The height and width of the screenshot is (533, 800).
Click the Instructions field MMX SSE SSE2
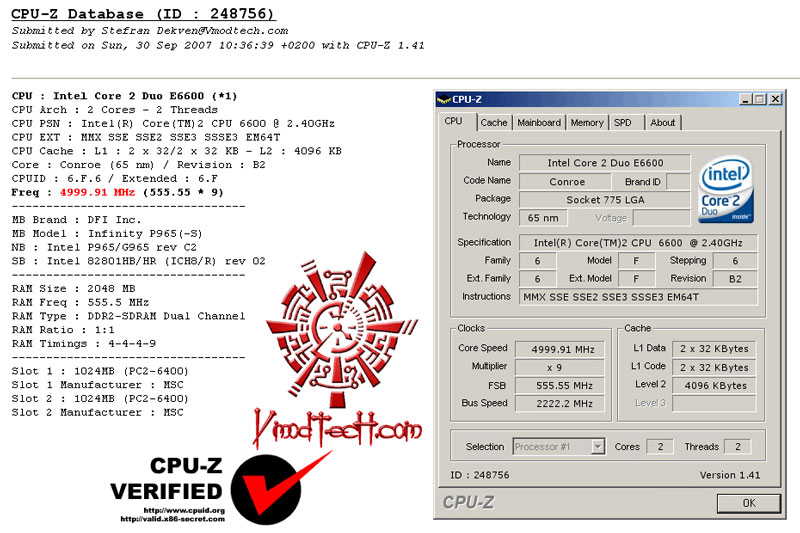(638, 297)
